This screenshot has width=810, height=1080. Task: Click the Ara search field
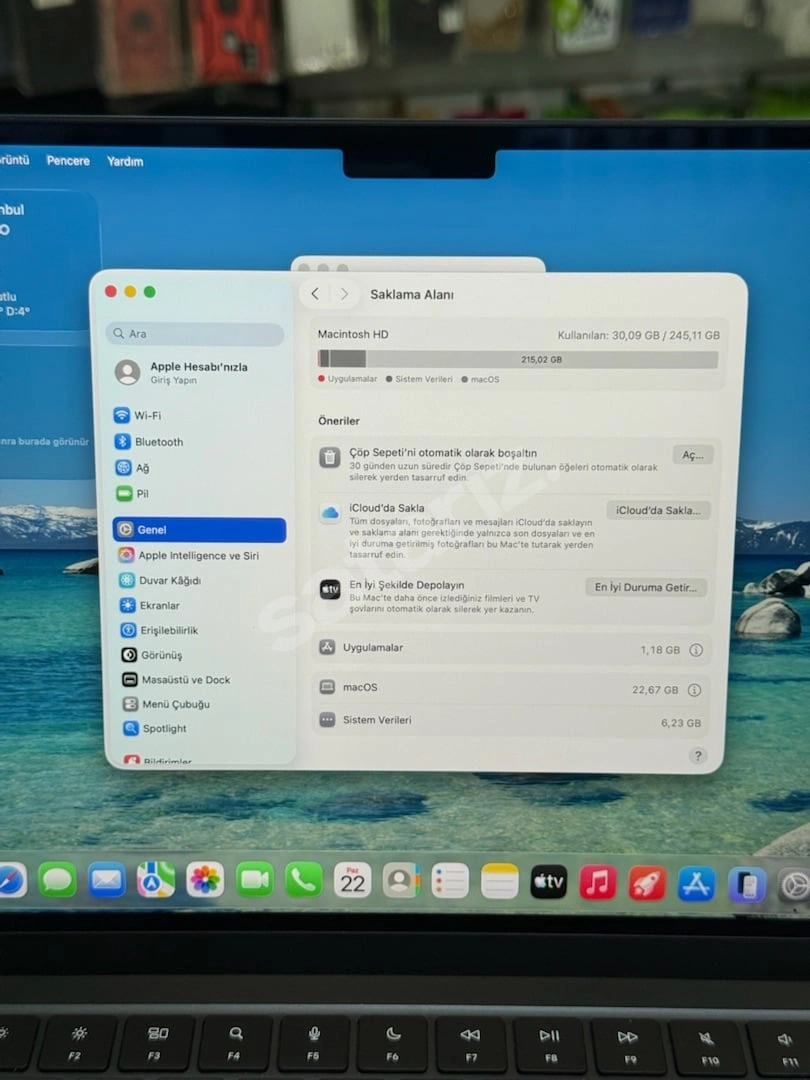coord(195,334)
